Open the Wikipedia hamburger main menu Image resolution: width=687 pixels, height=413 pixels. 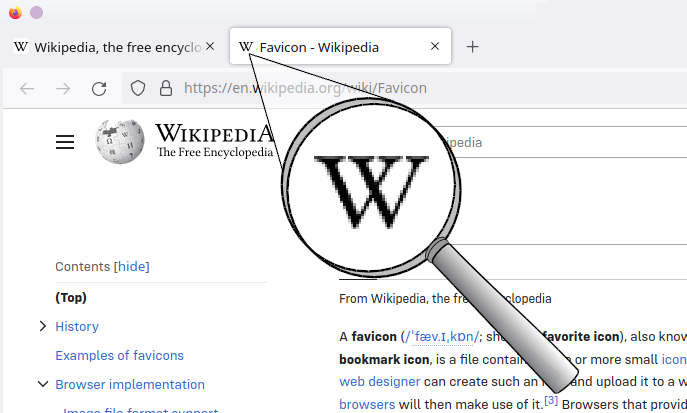pos(65,143)
